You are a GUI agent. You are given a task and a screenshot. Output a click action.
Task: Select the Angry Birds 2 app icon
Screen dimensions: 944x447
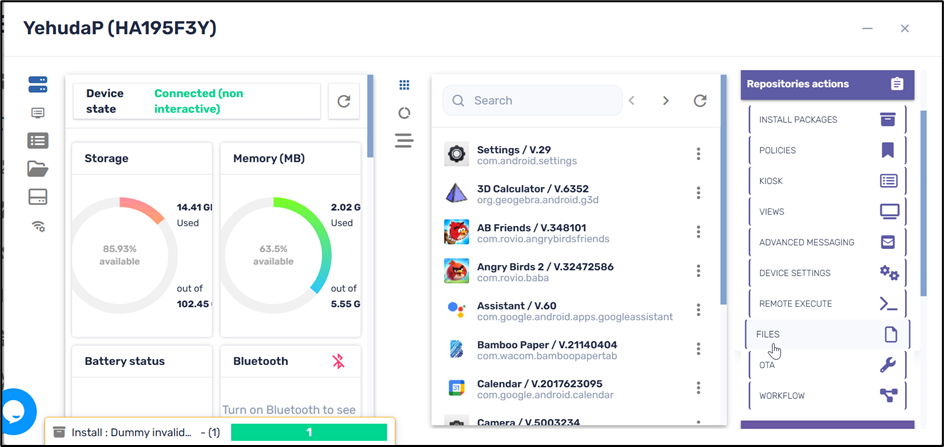coord(456,271)
